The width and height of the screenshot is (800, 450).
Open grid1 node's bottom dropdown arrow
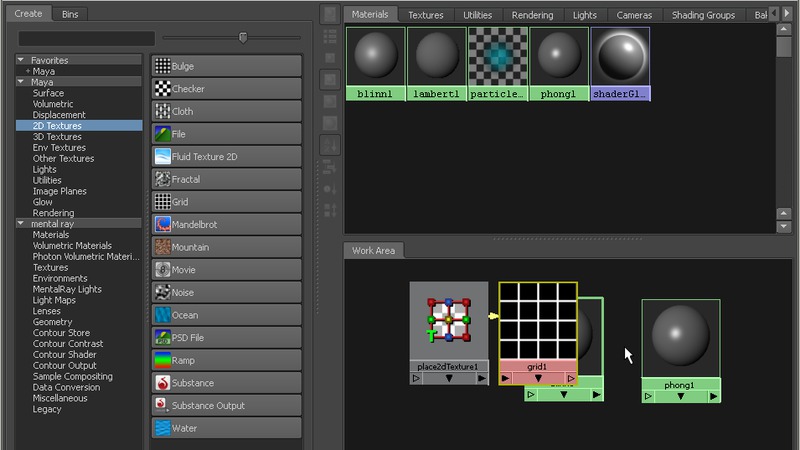click(x=537, y=379)
